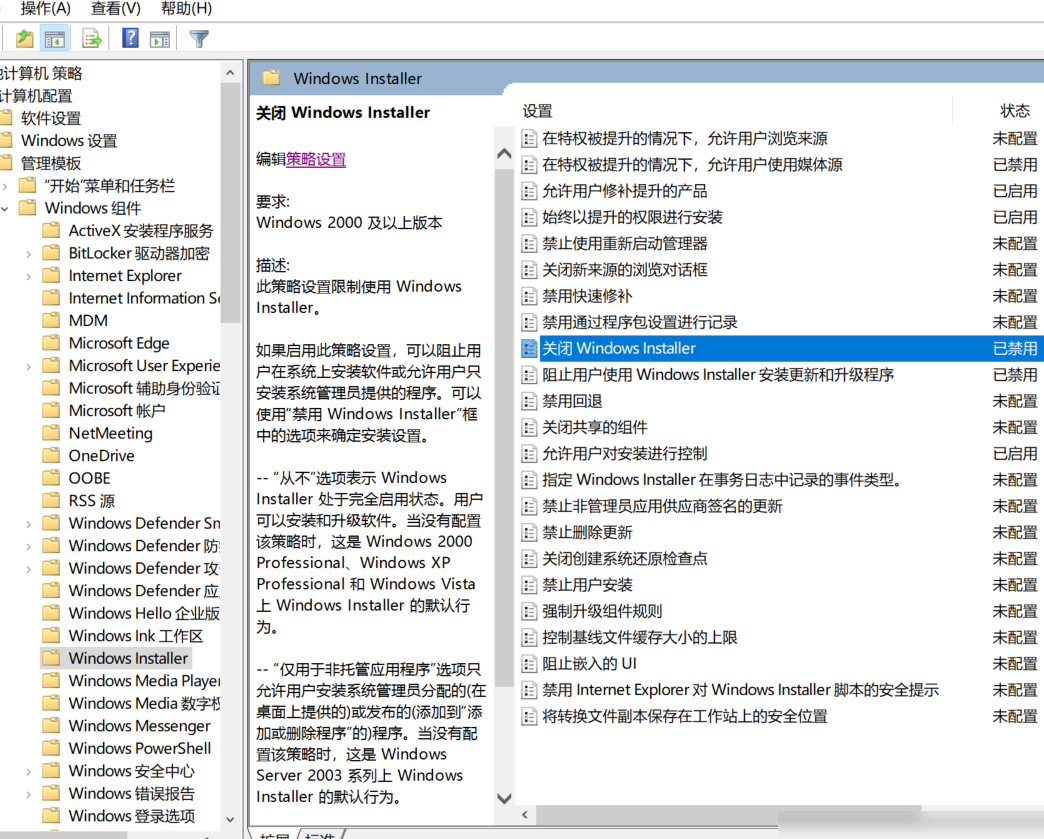Click policy icon for 强制升级组件规则

[529, 611]
